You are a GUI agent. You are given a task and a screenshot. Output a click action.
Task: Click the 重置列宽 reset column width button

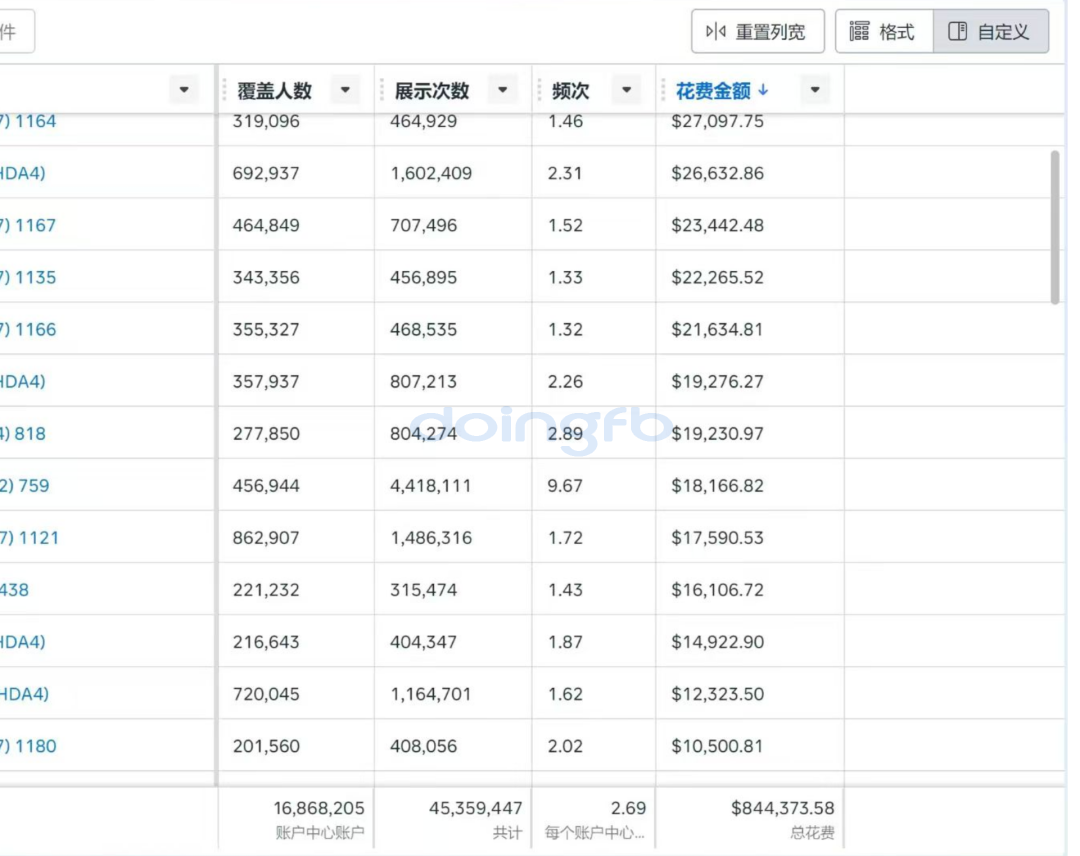pos(757,32)
